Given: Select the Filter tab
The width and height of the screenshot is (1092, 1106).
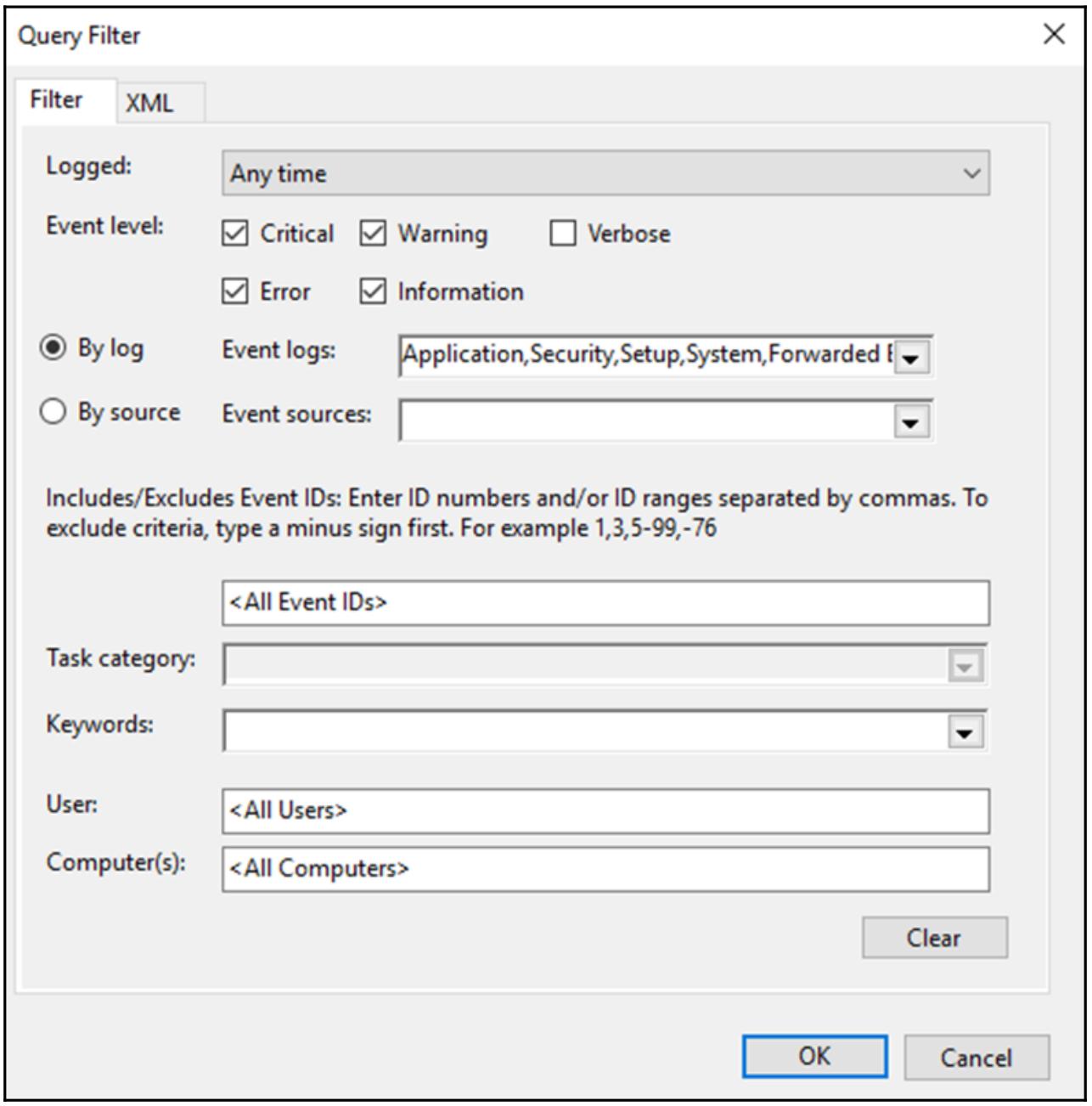Looking at the screenshot, I should (x=57, y=100).
